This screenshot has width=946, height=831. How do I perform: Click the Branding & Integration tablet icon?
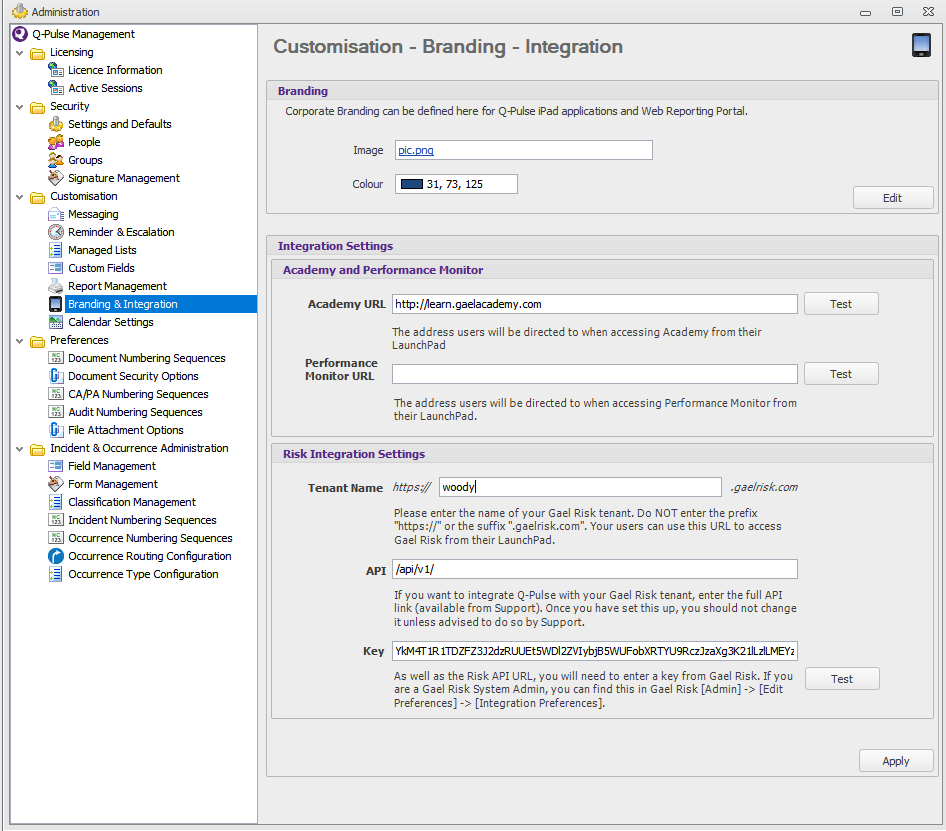click(x=56, y=304)
